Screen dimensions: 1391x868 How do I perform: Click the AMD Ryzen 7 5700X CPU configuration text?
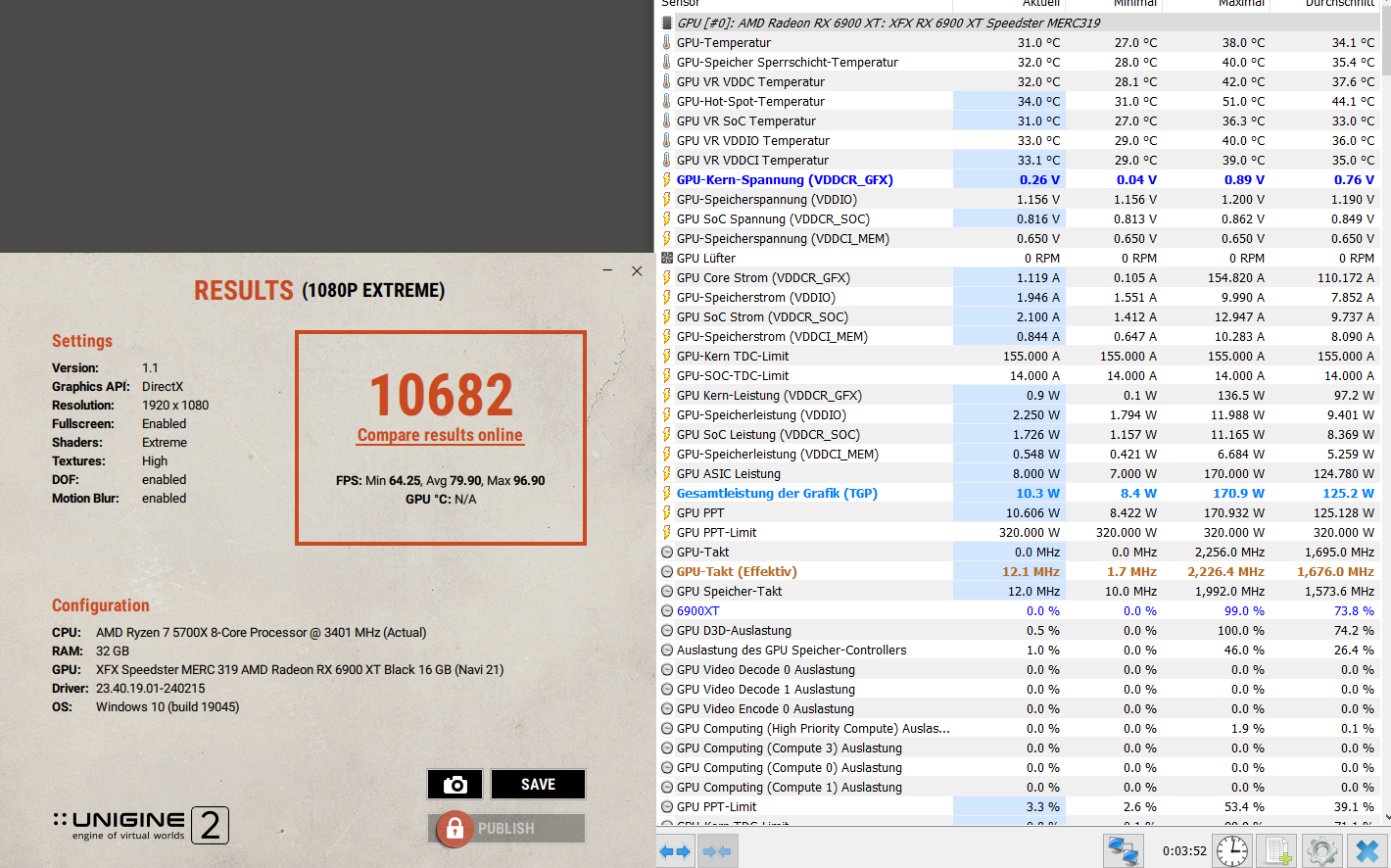(261, 632)
